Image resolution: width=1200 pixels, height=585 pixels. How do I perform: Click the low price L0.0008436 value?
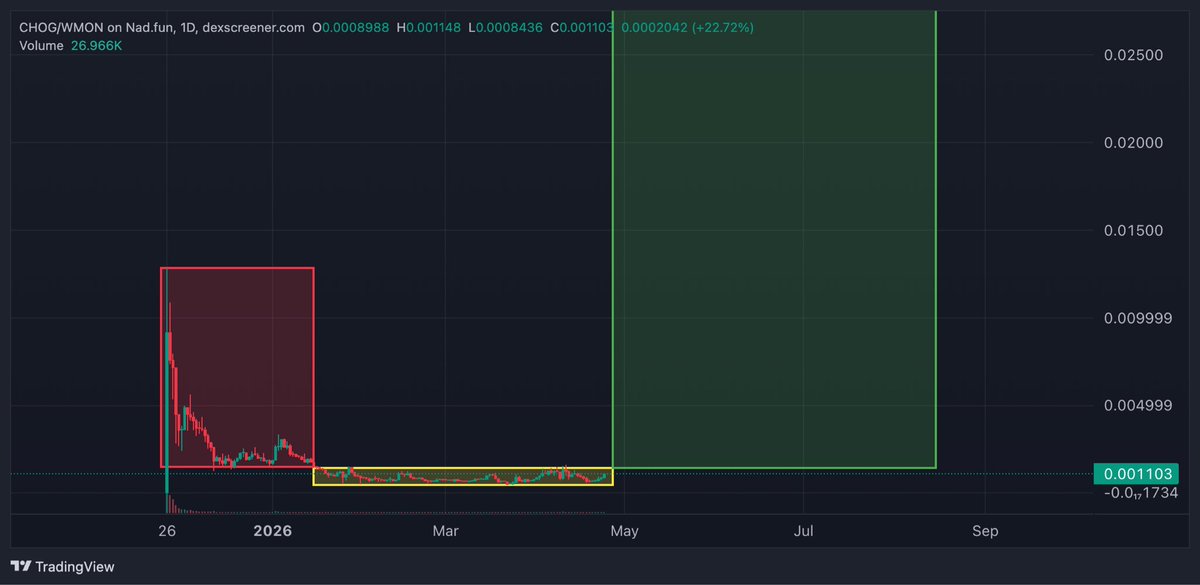507,28
